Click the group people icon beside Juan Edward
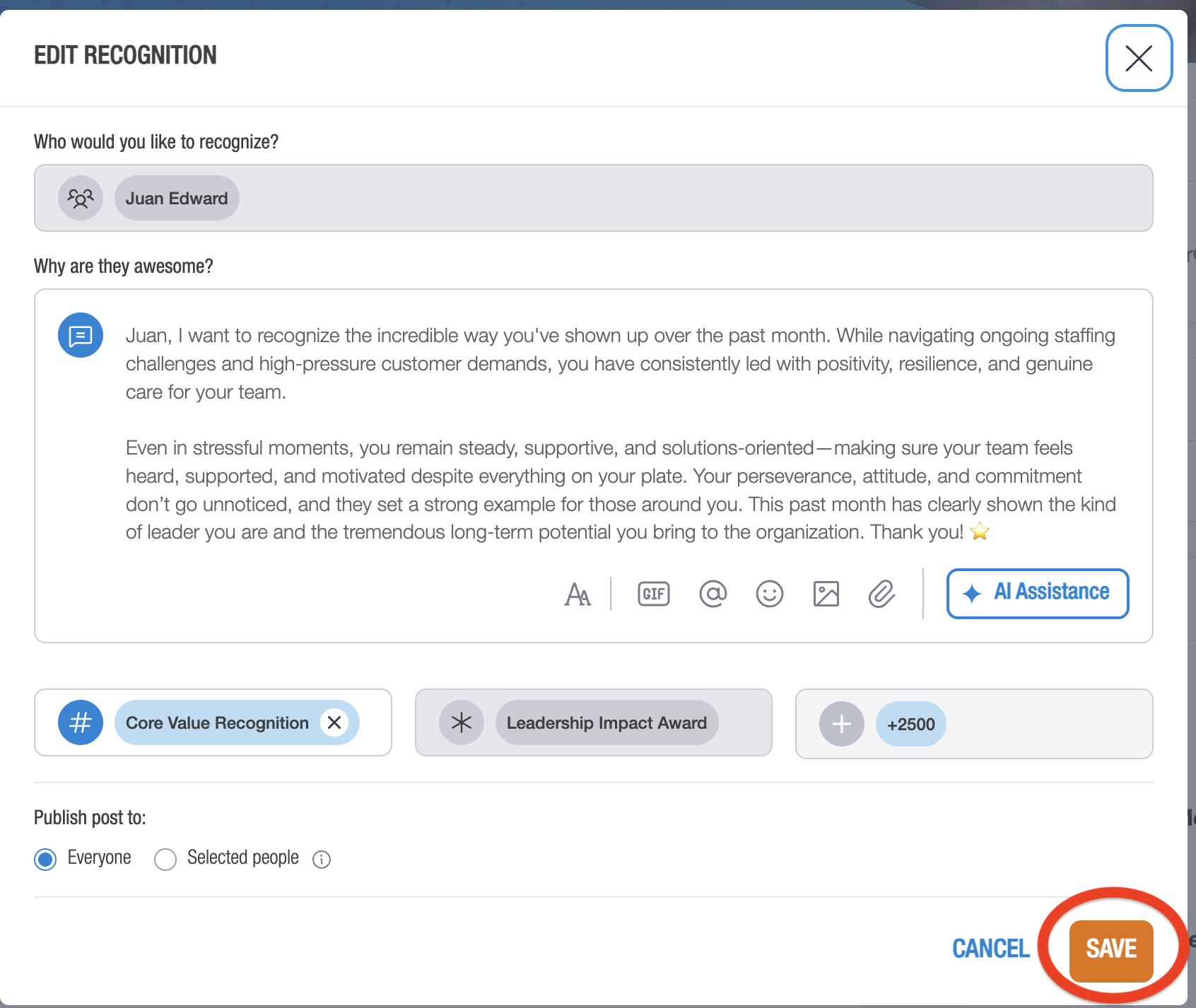Viewport: 1196px width, 1008px height. 81,198
